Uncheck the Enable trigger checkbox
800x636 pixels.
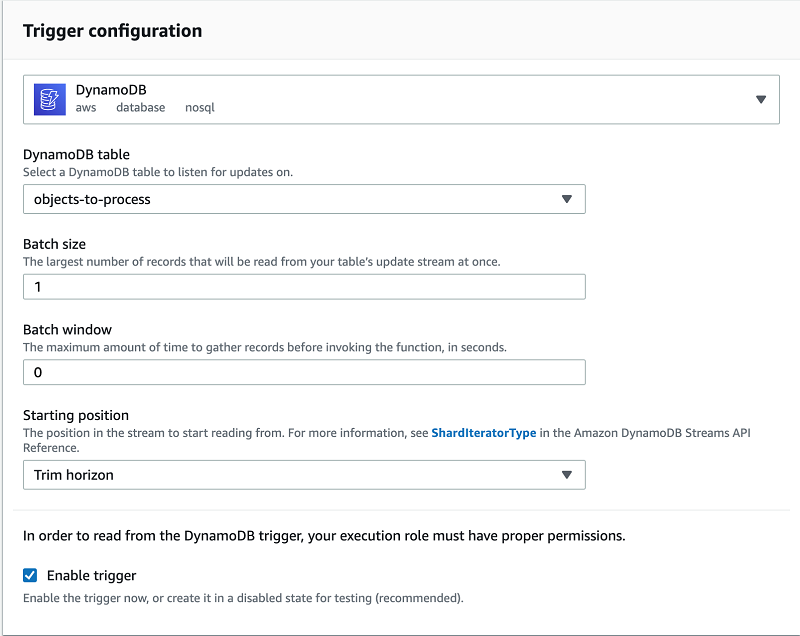pyautogui.click(x=30, y=575)
